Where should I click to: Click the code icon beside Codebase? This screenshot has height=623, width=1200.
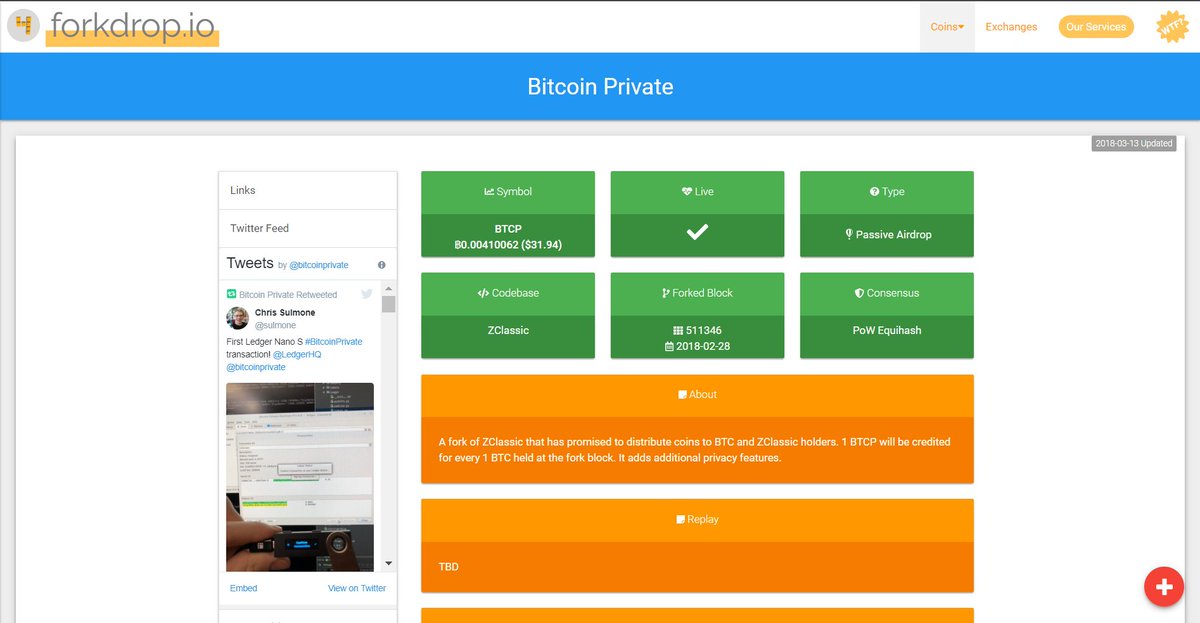[x=483, y=293]
